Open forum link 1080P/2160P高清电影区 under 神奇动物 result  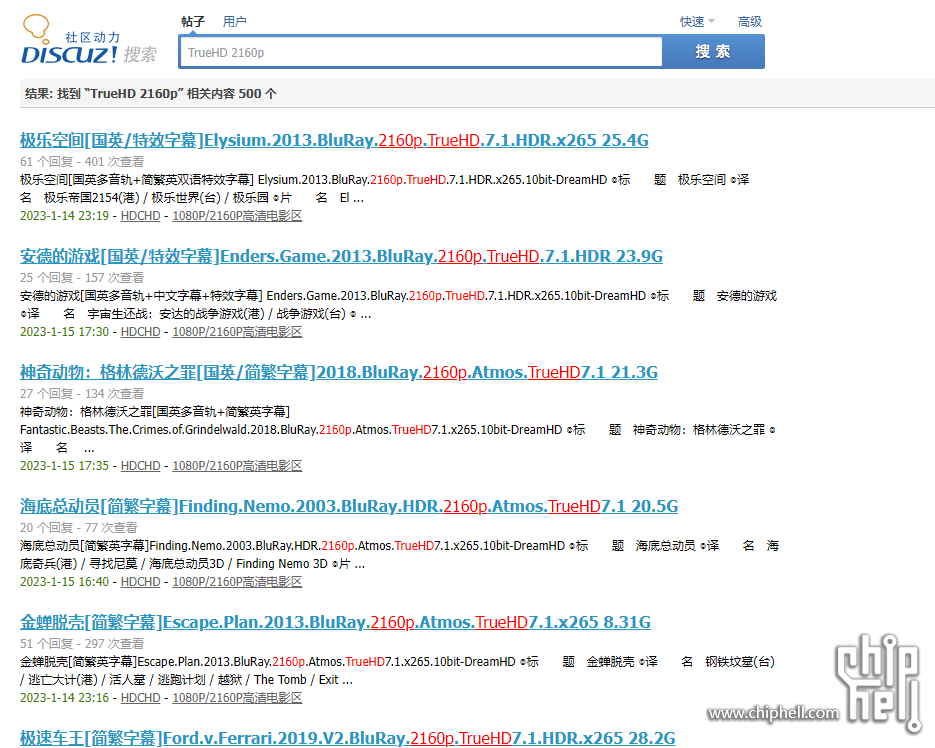[237, 466]
